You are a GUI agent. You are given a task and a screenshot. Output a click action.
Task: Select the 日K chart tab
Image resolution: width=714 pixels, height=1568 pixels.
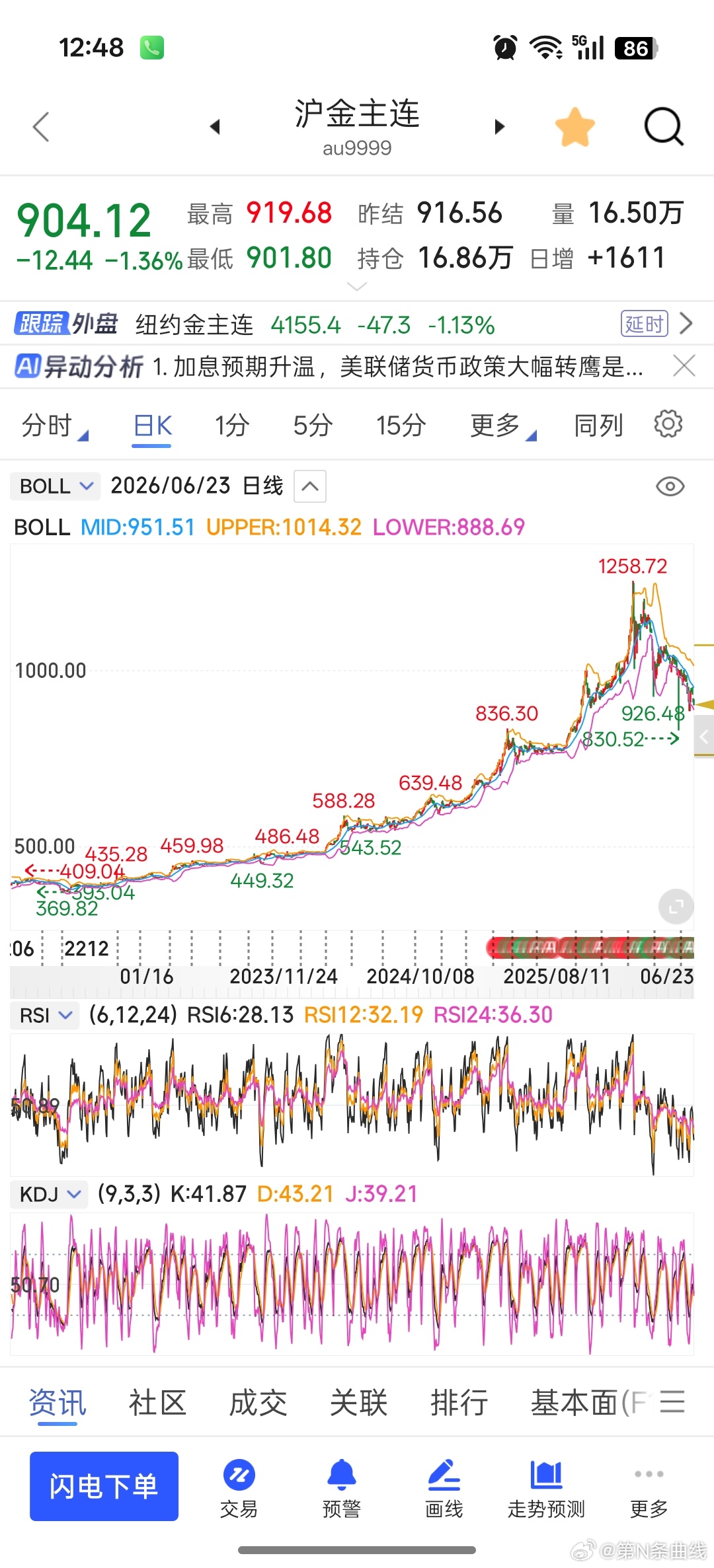152,426
